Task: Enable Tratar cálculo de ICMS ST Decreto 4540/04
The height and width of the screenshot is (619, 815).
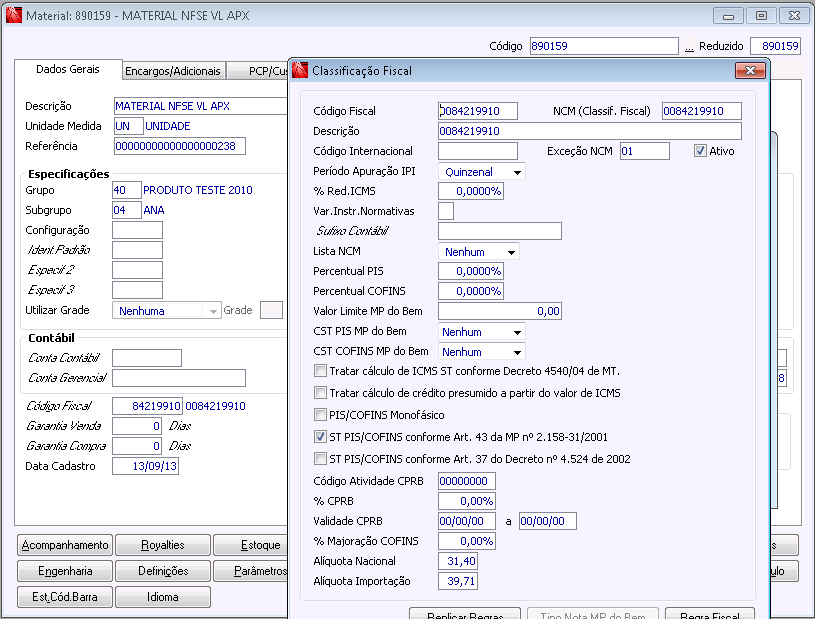Action: click(321, 371)
